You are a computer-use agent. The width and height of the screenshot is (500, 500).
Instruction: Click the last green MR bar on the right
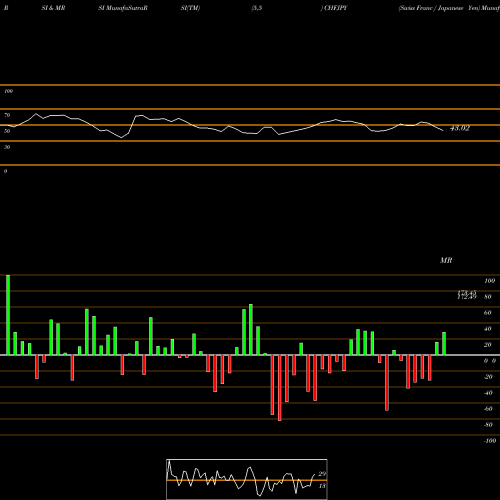click(444, 344)
